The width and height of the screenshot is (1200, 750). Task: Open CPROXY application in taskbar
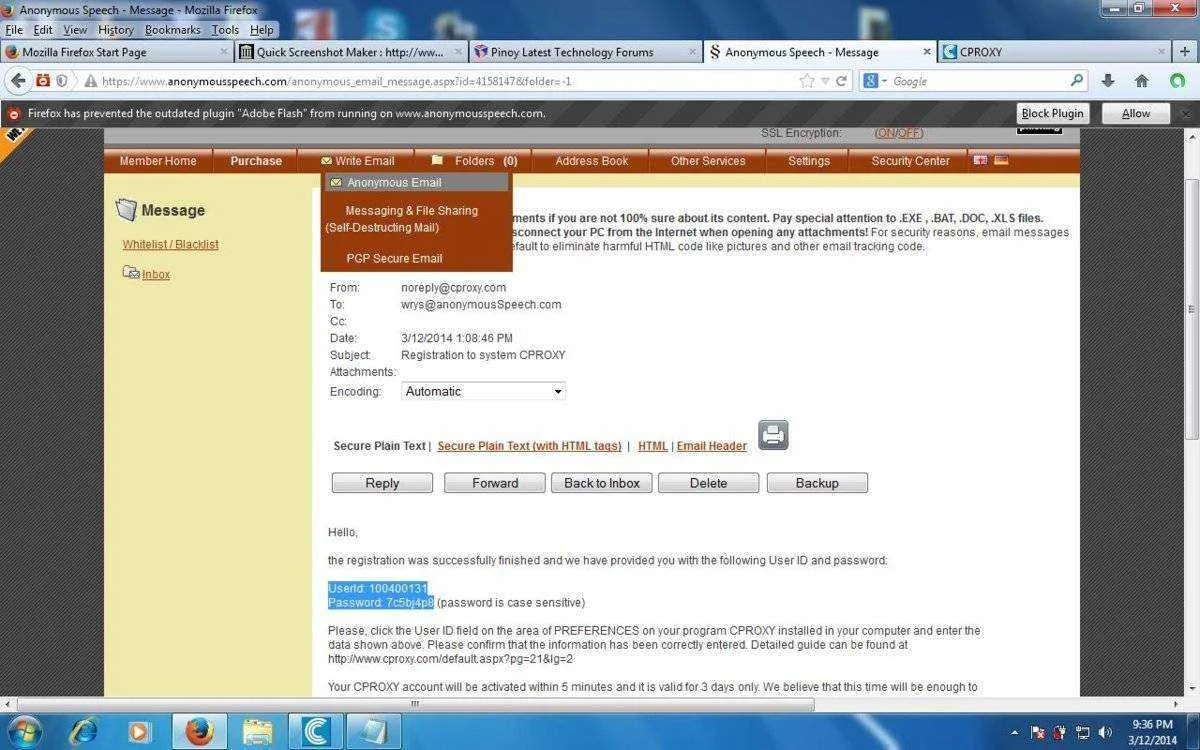coord(316,732)
